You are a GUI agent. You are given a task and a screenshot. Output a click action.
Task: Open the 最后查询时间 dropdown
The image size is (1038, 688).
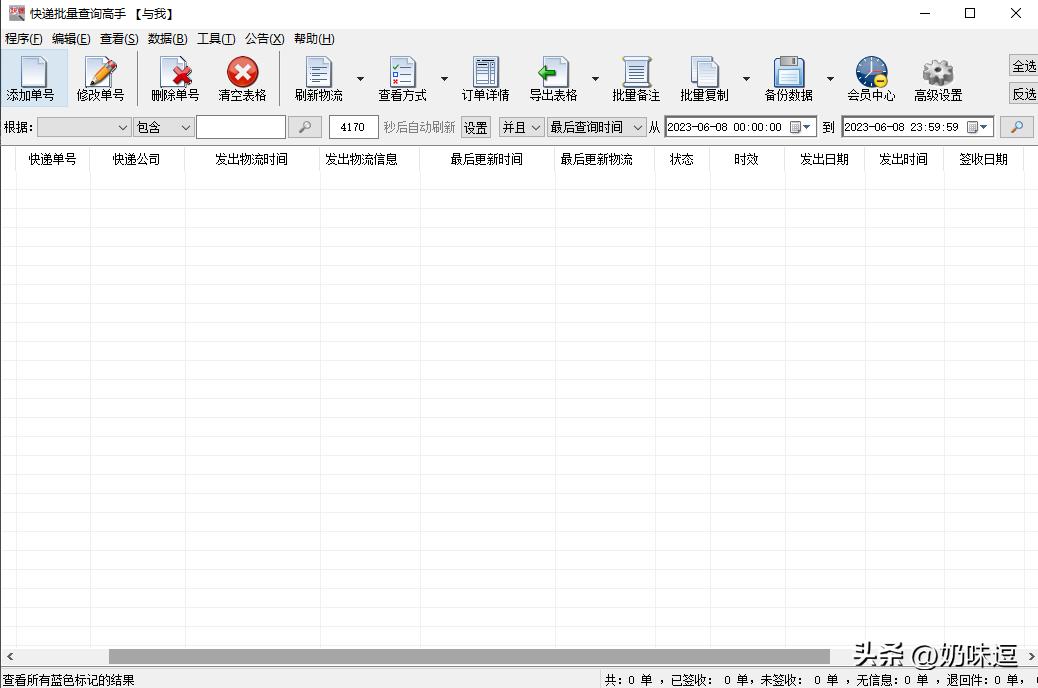tap(596, 127)
